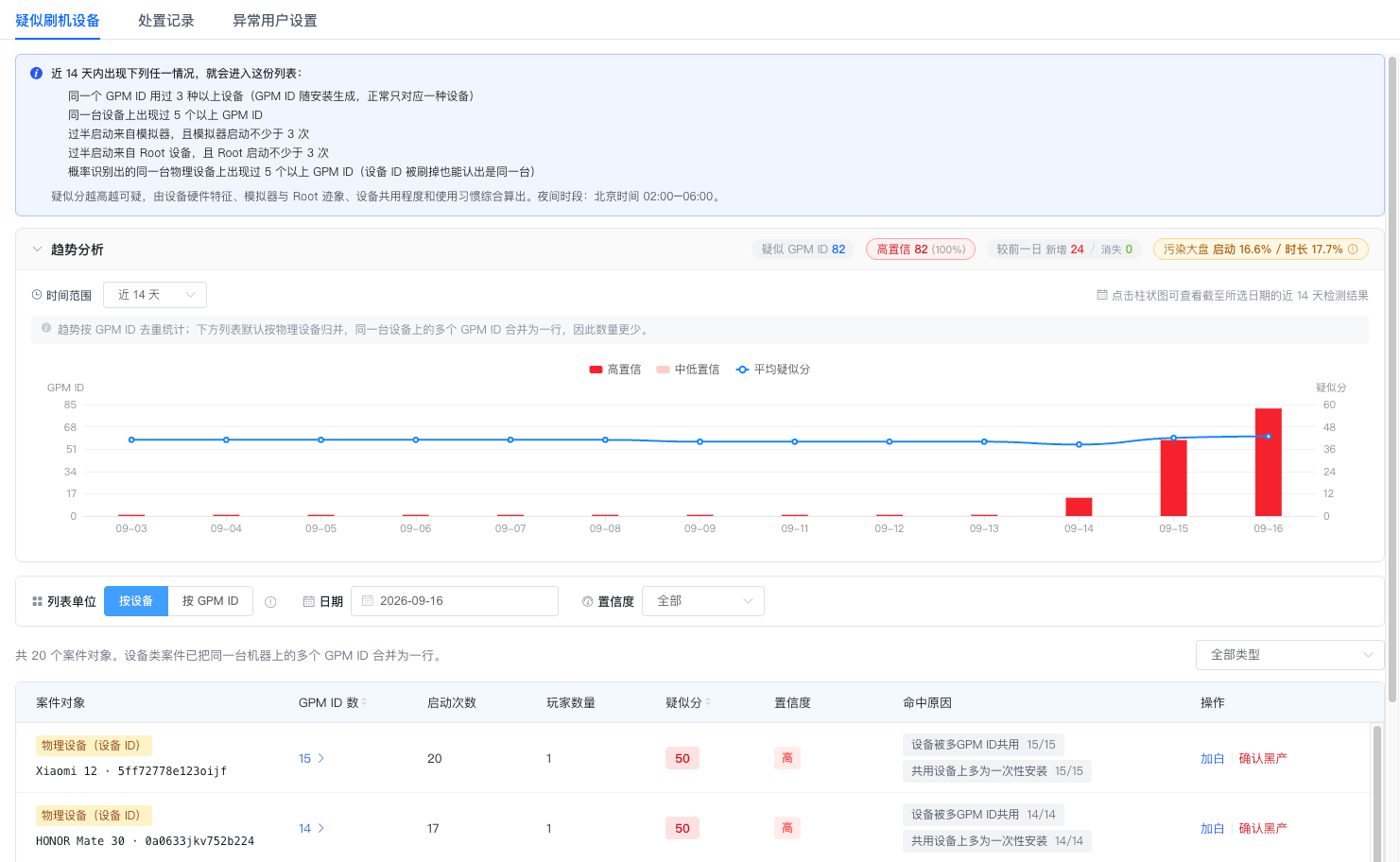Click 确认黑产 for HONOR Mate 30

(1263, 828)
